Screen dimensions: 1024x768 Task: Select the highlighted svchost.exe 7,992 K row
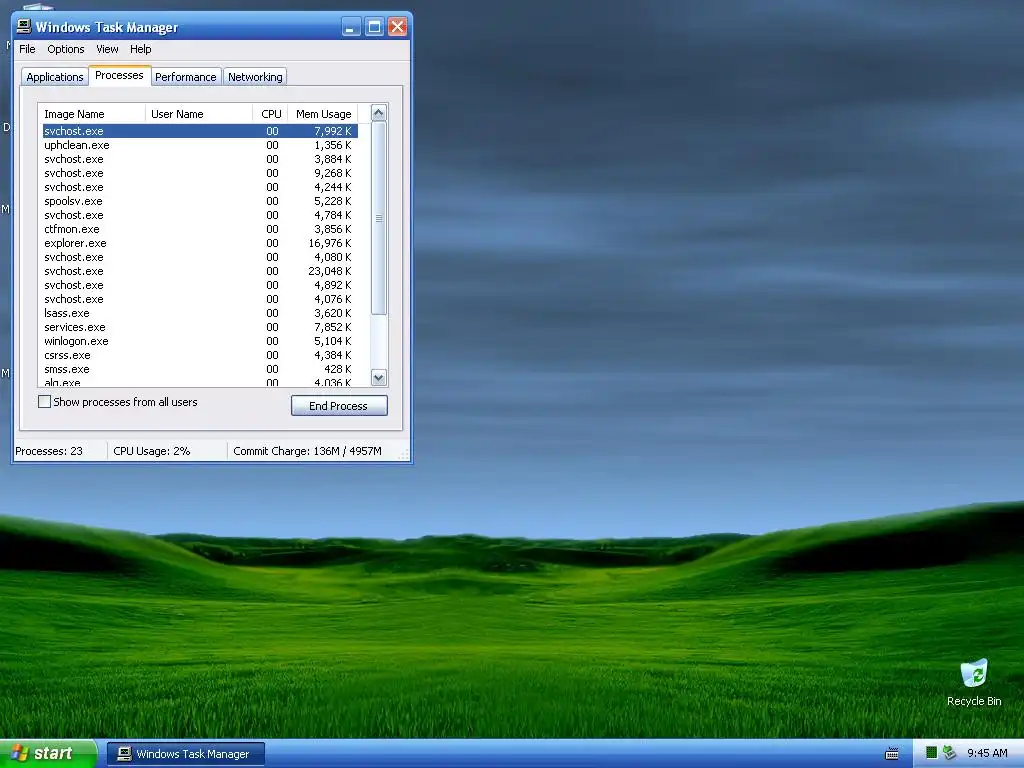click(x=200, y=131)
